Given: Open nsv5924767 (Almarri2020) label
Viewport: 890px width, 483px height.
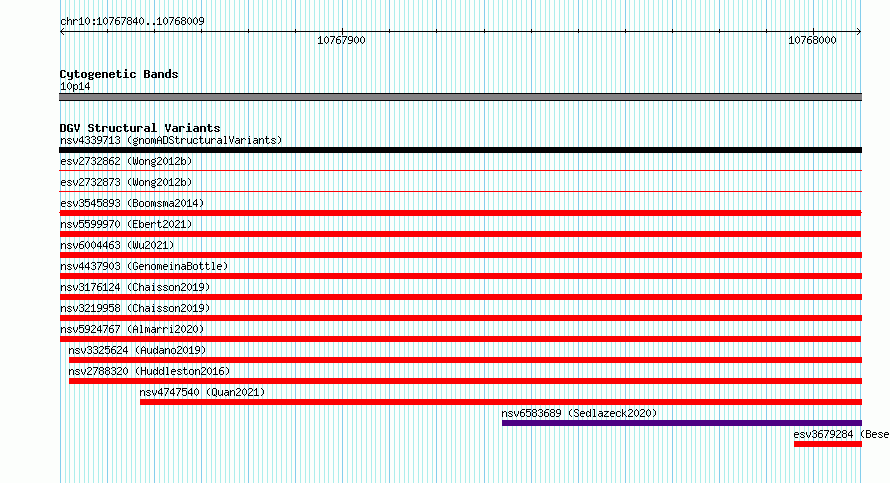Looking at the screenshot, I should [x=132, y=329].
